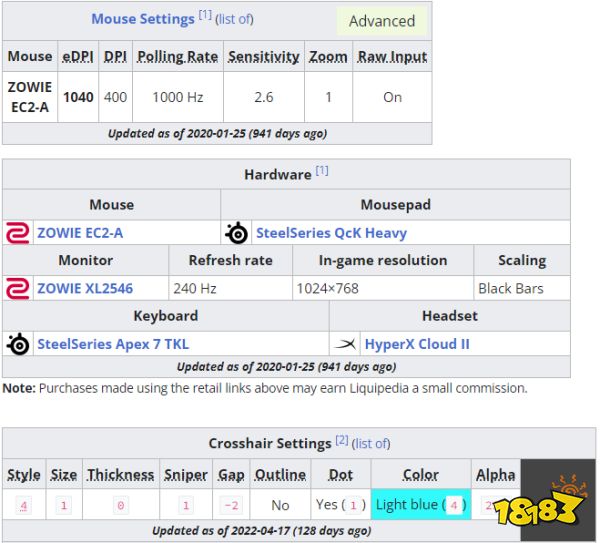Click the crosshair Thickness header
This screenshot has width=600, height=543.
121,475
